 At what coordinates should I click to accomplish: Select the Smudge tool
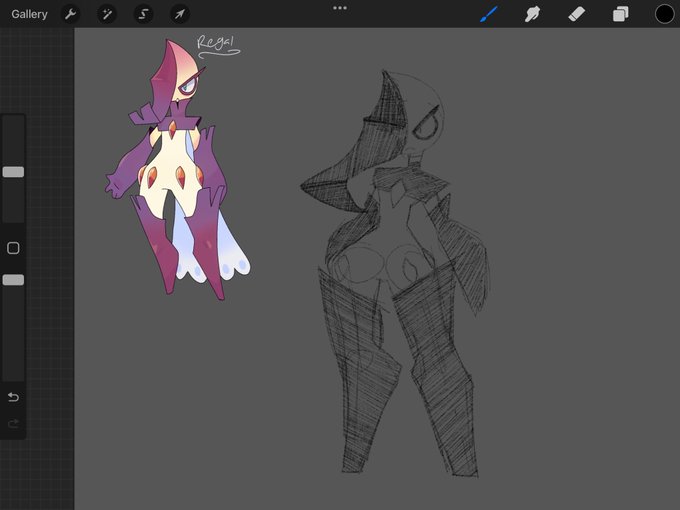coord(532,14)
